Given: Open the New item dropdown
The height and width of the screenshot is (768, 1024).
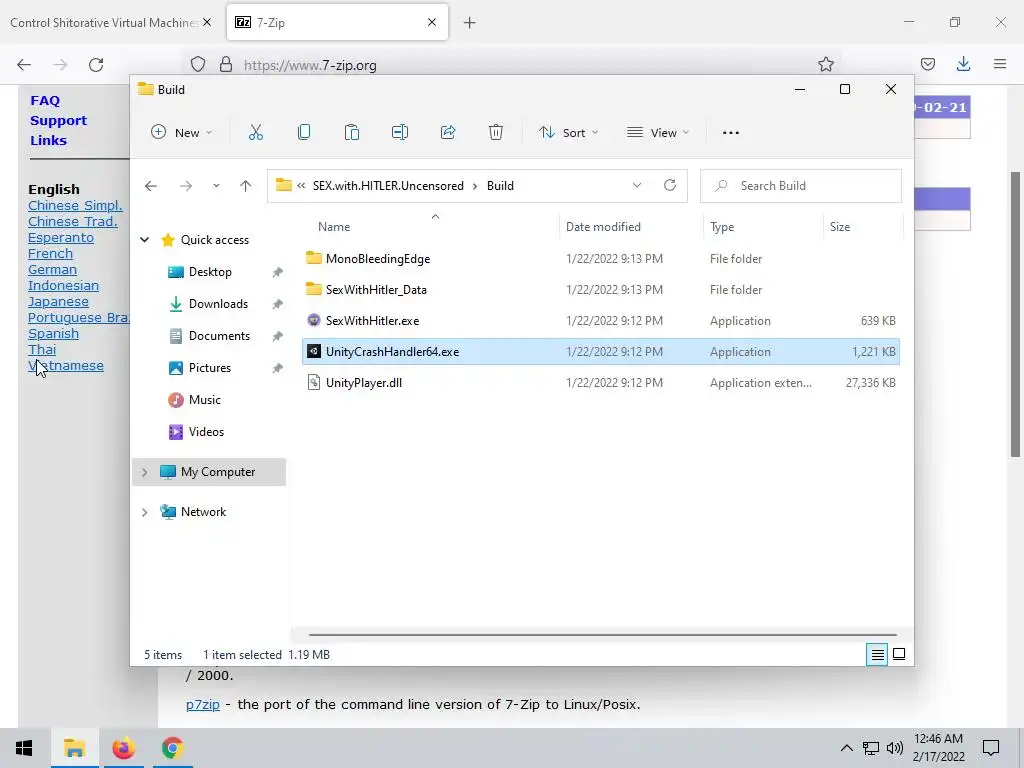Looking at the screenshot, I should tap(182, 133).
